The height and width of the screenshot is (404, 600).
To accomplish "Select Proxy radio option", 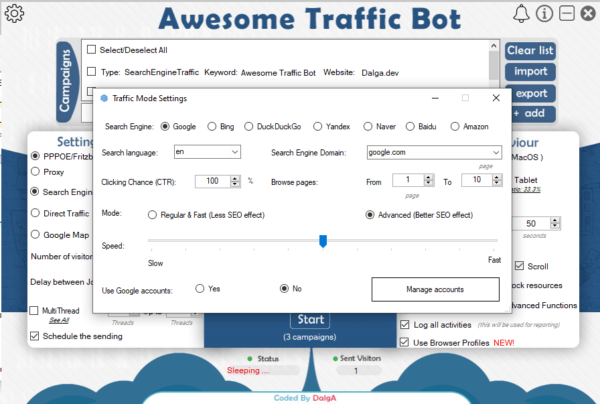I will click(x=35, y=171).
